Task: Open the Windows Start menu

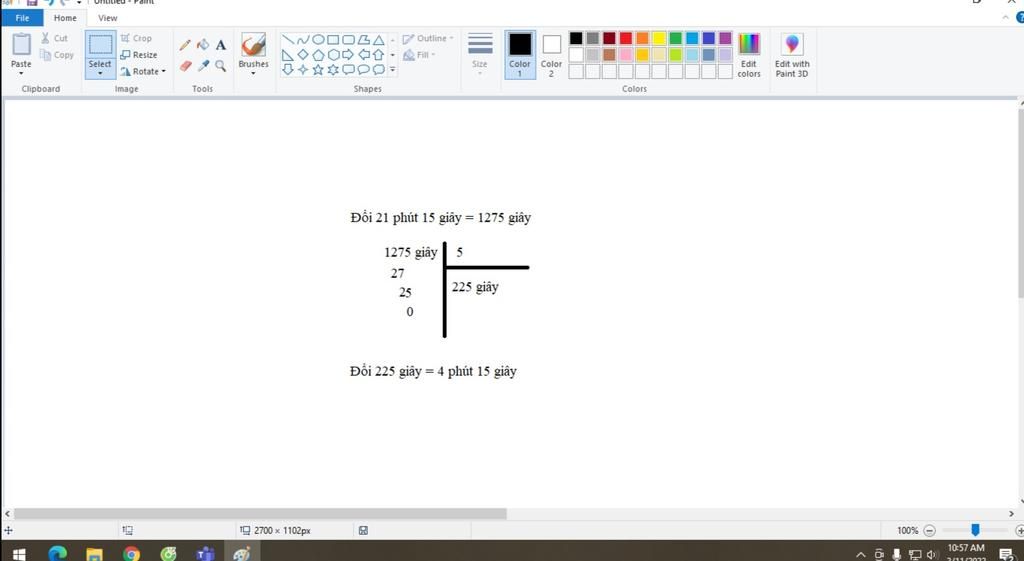Action: tap(18, 554)
